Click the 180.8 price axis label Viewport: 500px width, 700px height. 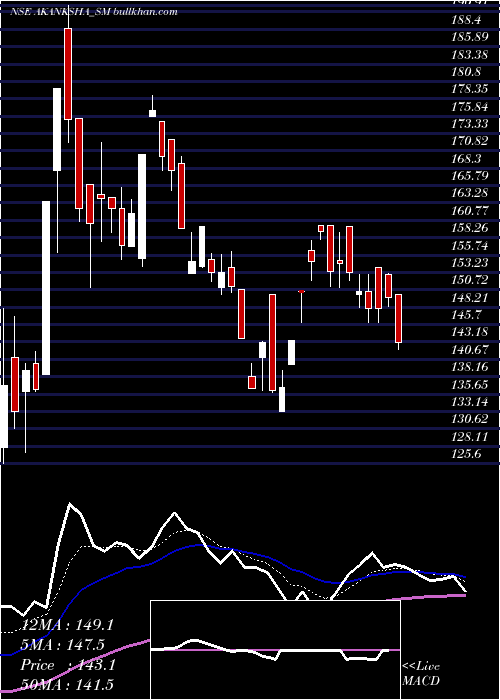click(x=466, y=73)
